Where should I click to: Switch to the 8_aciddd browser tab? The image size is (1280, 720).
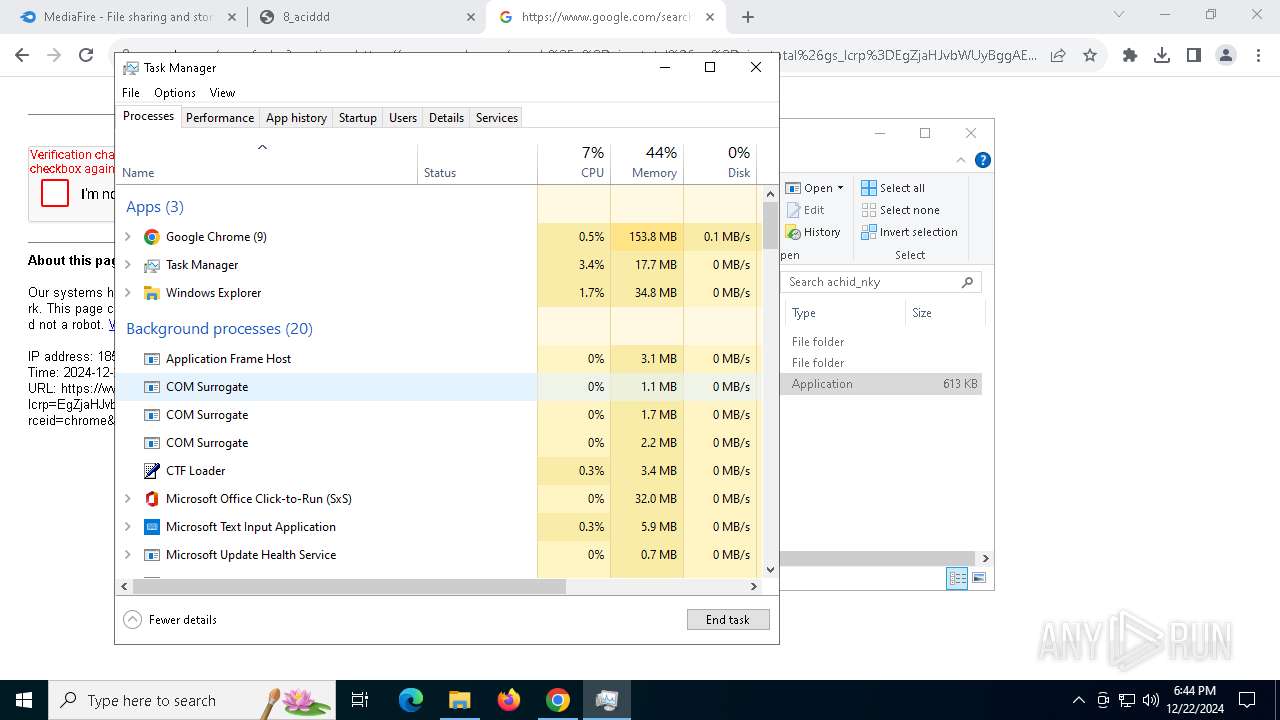point(367,17)
